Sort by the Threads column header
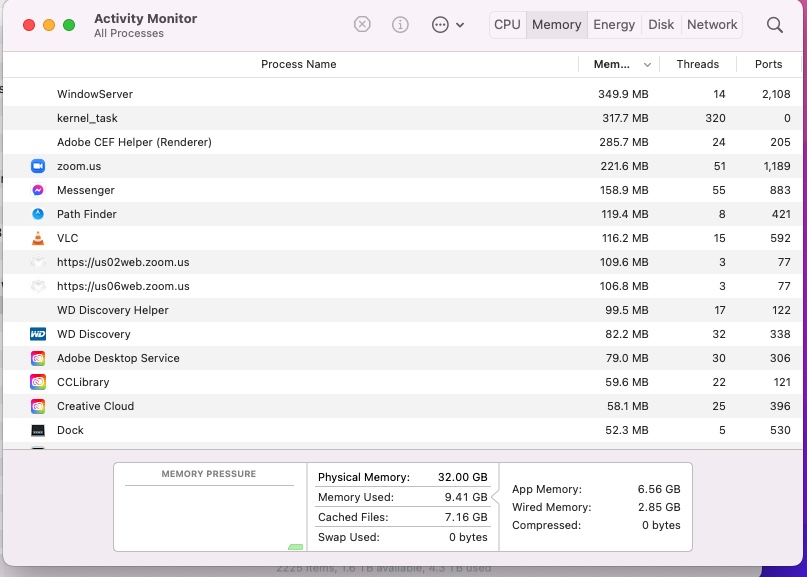Image resolution: width=807 pixels, height=577 pixels. (x=697, y=64)
